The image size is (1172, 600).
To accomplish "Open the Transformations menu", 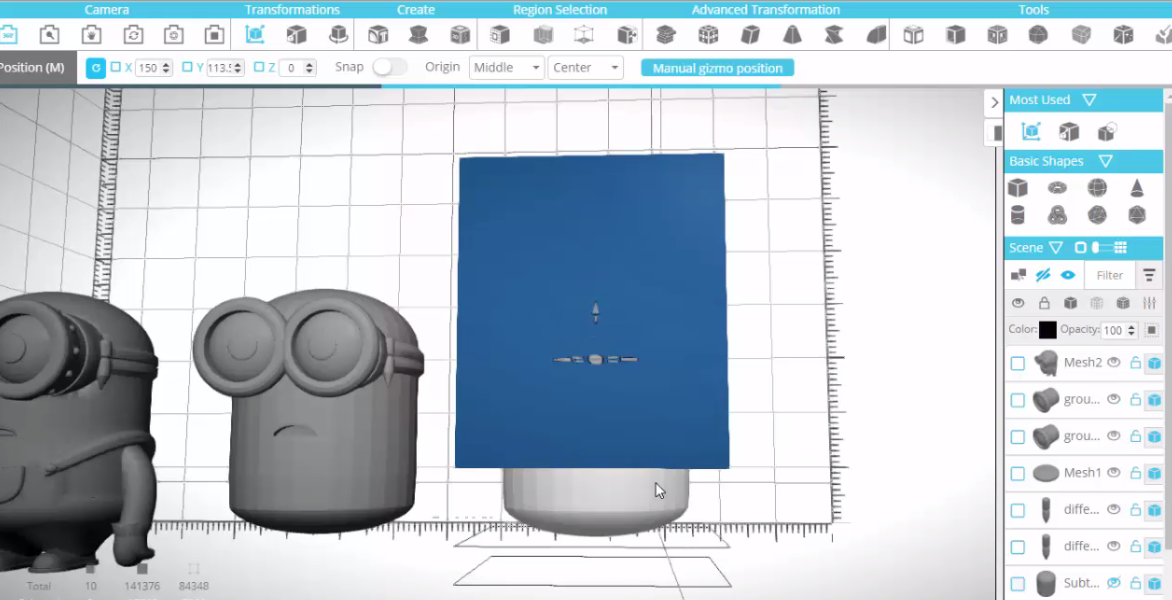I will tap(292, 10).
